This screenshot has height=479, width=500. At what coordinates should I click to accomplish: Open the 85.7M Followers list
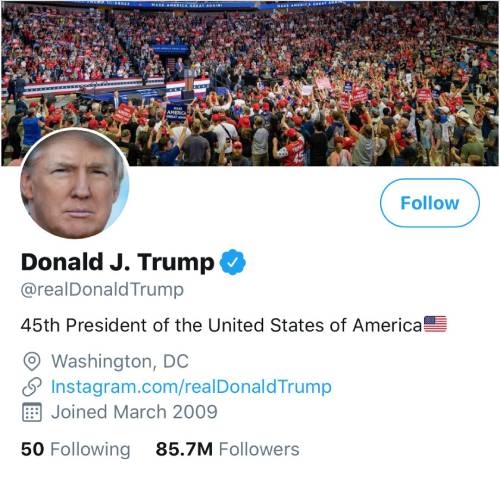[x=227, y=449]
